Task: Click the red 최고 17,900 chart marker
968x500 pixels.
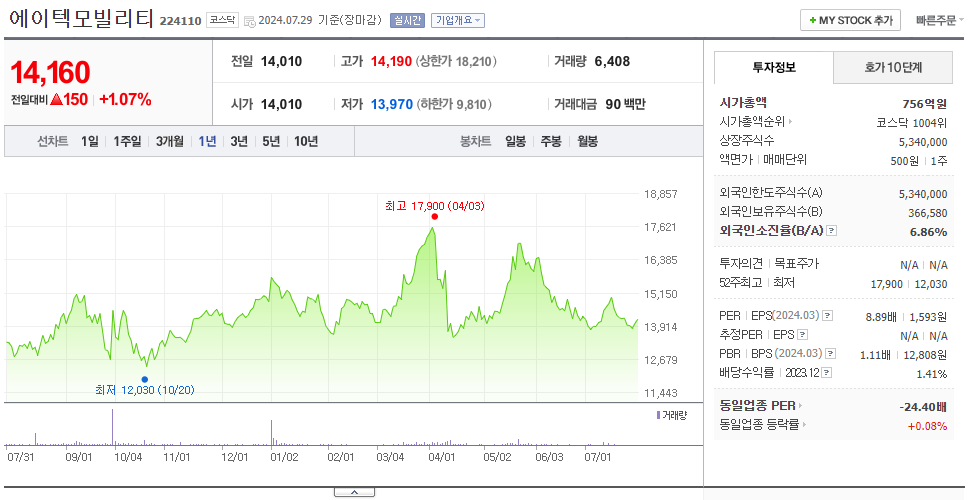Action: coord(435,217)
